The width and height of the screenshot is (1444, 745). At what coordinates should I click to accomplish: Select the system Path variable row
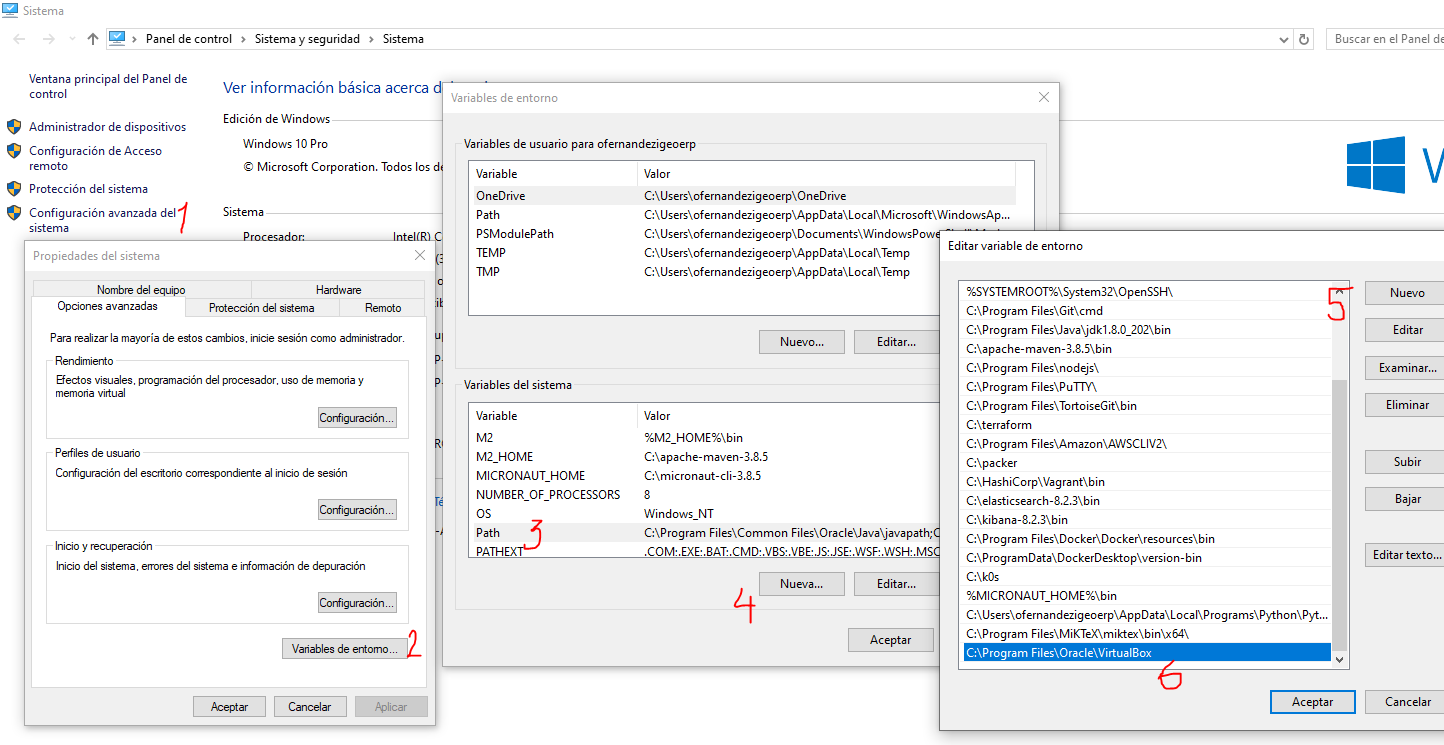click(x=705, y=533)
